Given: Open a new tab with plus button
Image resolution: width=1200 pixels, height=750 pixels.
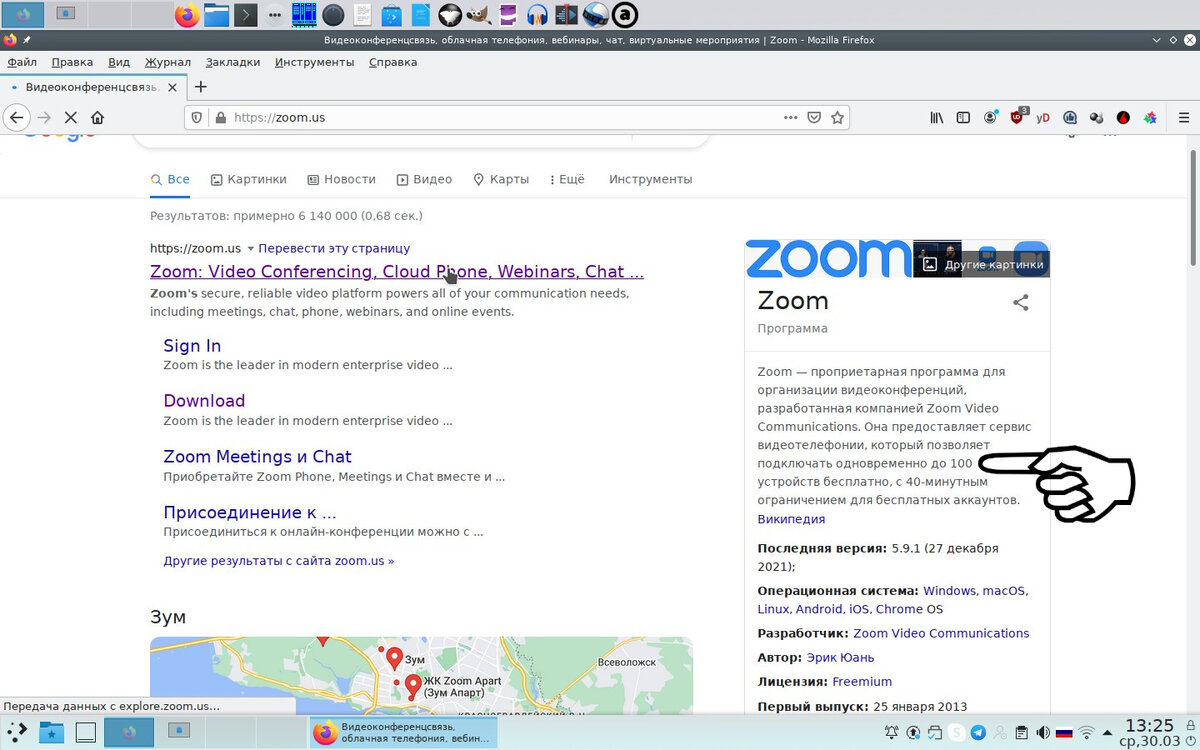Looking at the screenshot, I should pyautogui.click(x=200, y=87).
